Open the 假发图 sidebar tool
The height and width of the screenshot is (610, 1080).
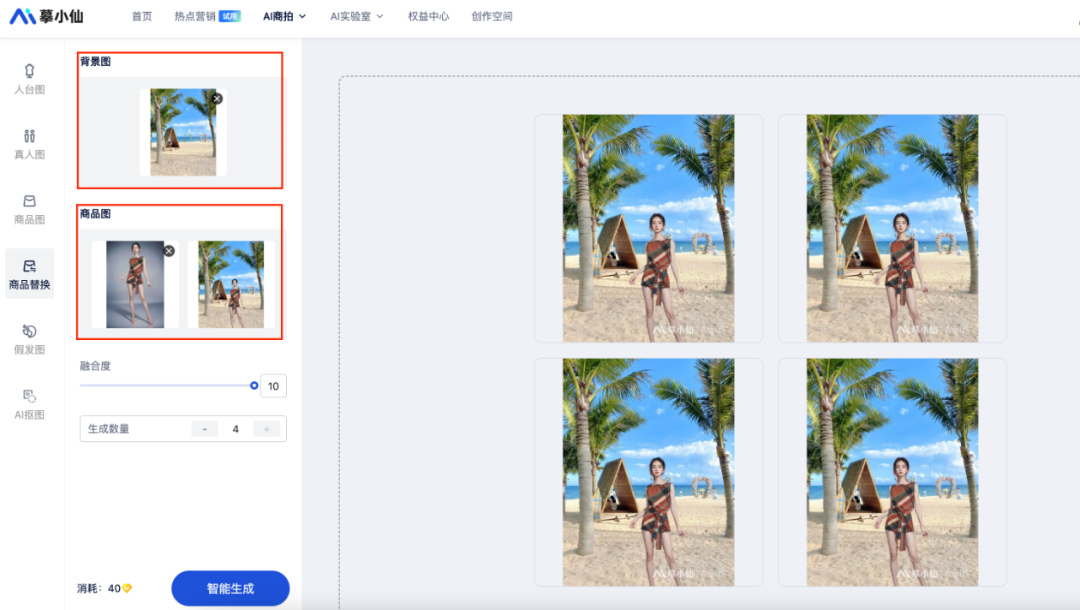tap(29, 340)
